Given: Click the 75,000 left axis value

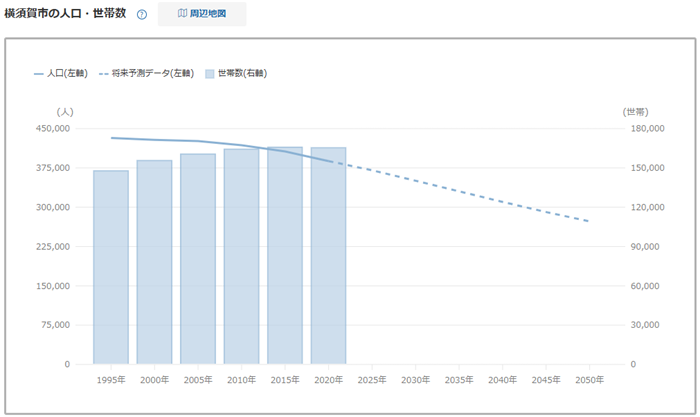Looking at the screenshot, I should coord(56,325).
